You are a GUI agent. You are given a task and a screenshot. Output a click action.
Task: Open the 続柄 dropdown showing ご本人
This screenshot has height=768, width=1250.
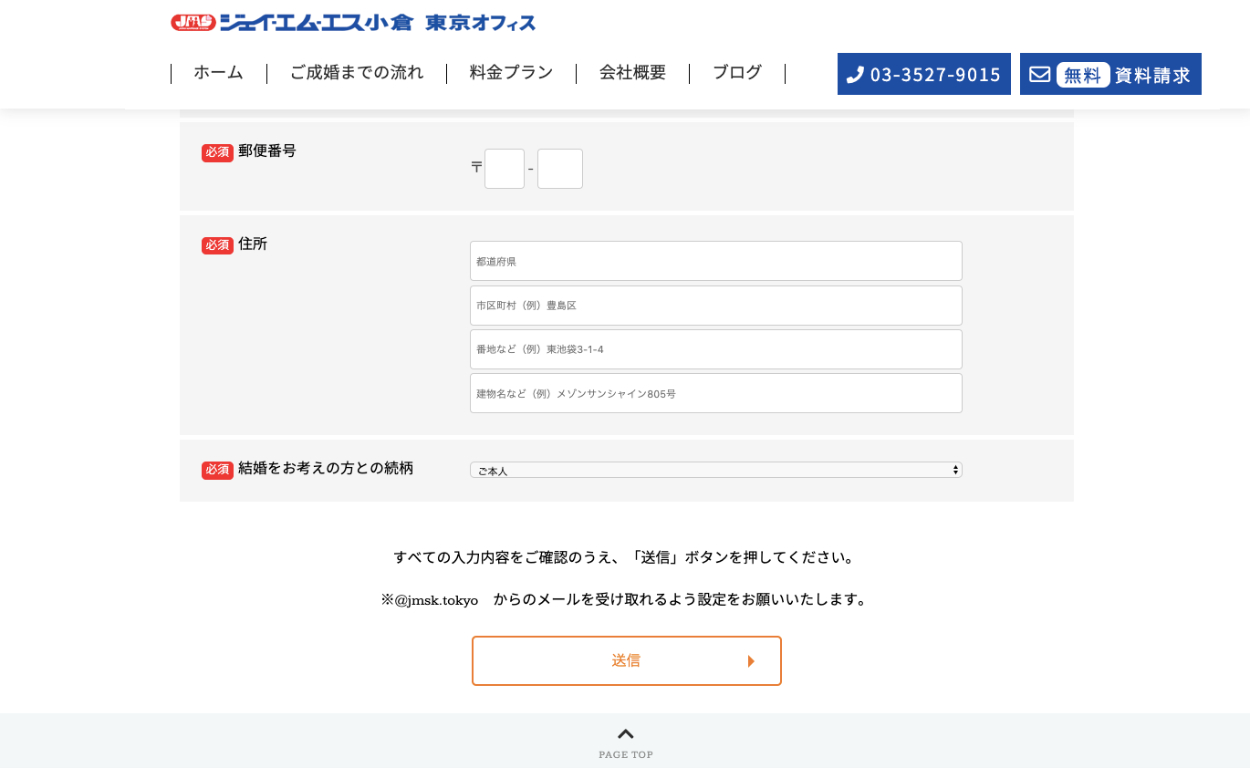[716, 470]
